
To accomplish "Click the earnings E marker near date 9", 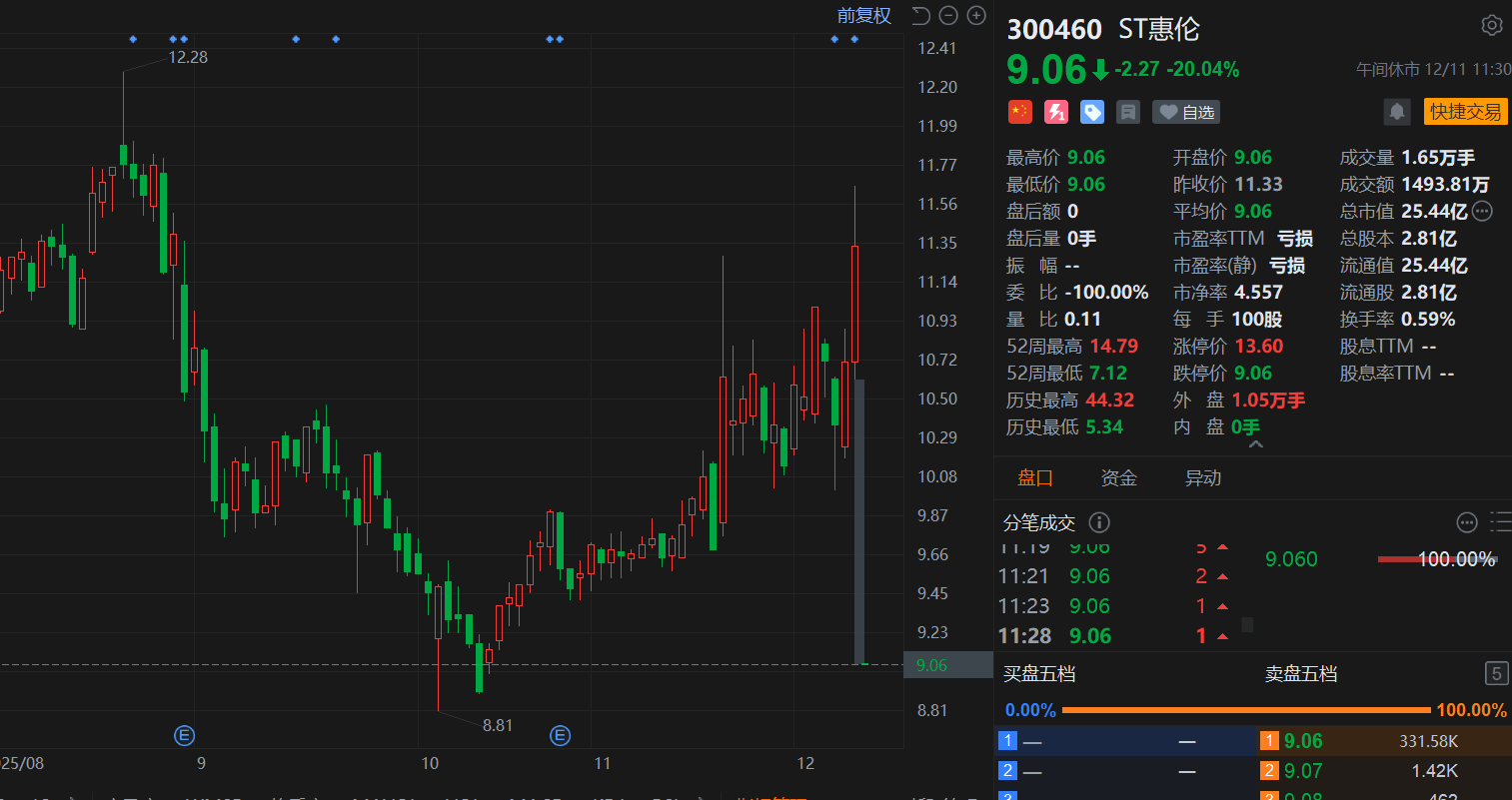I will pos(184,736).
